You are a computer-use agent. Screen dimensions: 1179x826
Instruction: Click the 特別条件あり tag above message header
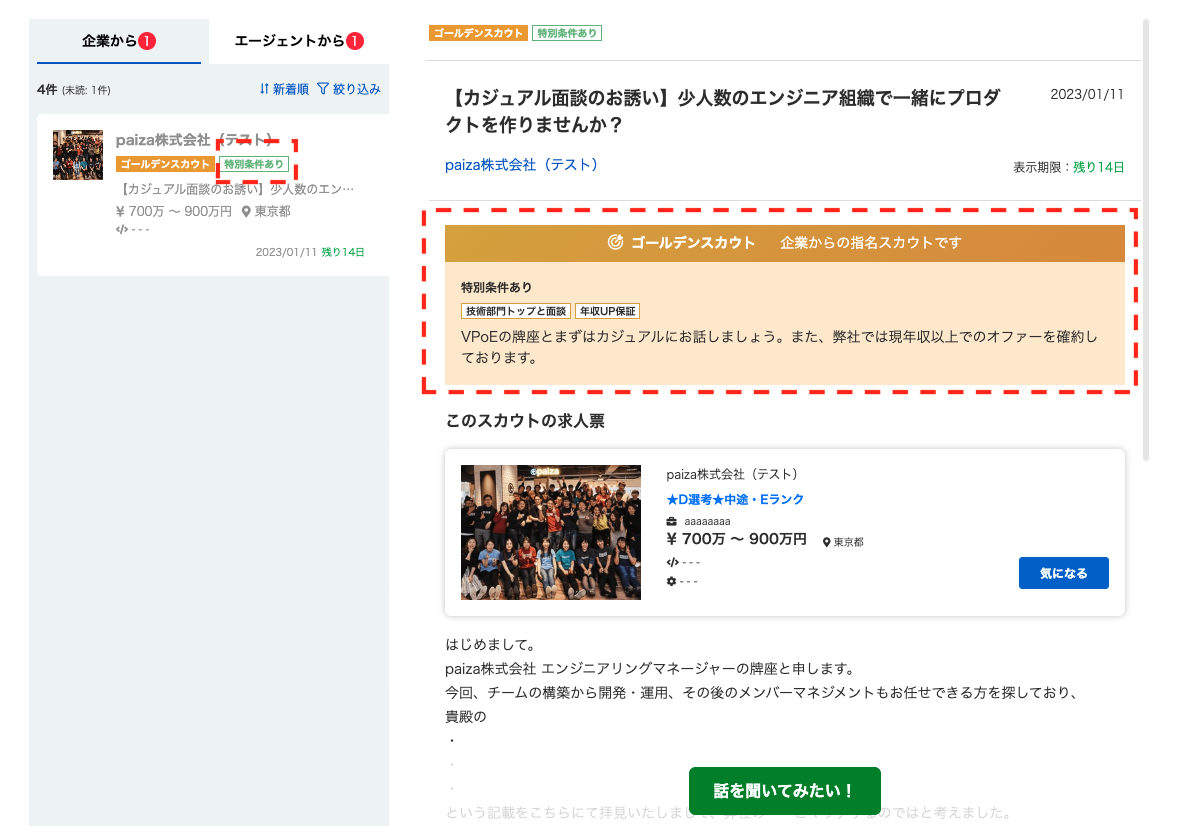pos(567,33)
